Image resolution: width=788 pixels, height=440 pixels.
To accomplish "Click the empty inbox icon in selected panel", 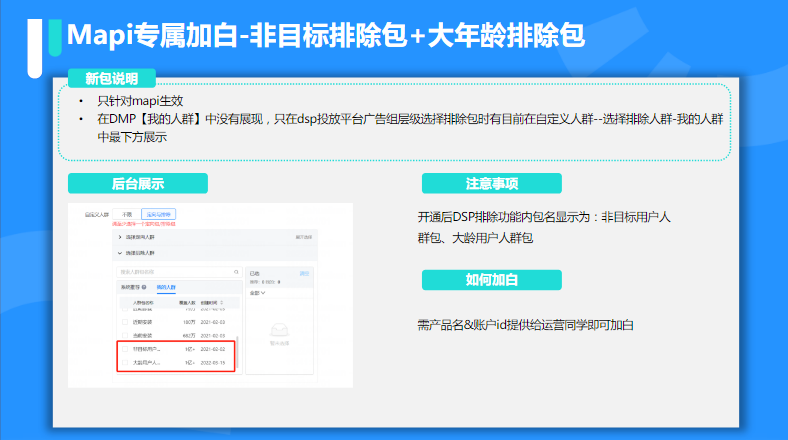I will click(x=281, y=327).
